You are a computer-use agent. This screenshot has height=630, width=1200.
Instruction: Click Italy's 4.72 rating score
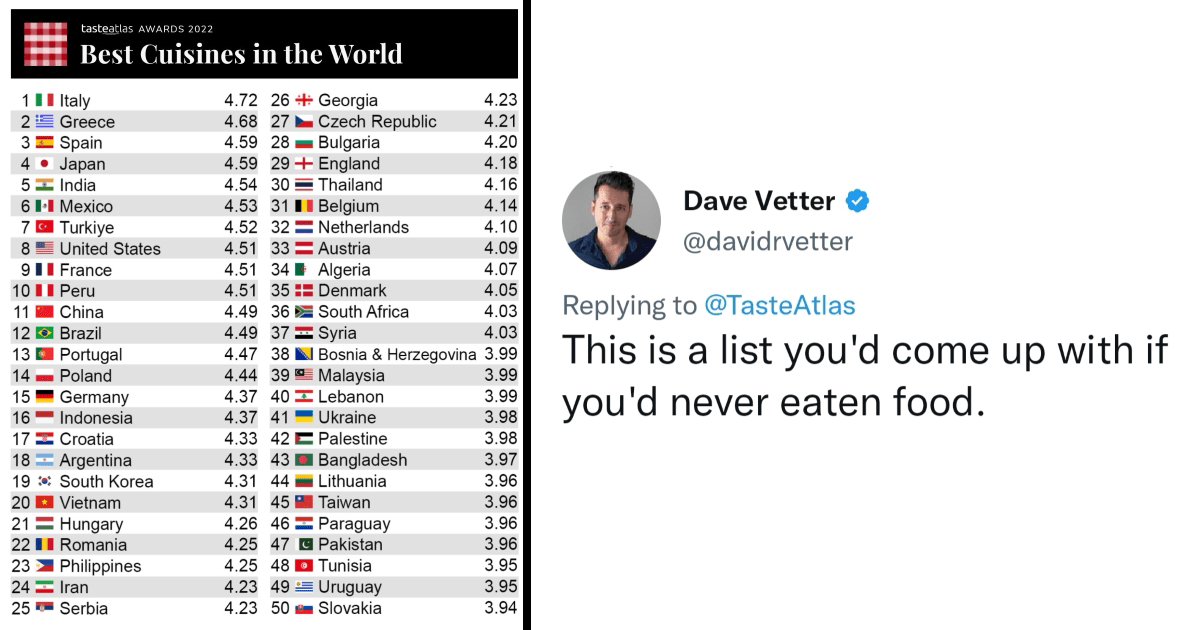click(241, 100)
